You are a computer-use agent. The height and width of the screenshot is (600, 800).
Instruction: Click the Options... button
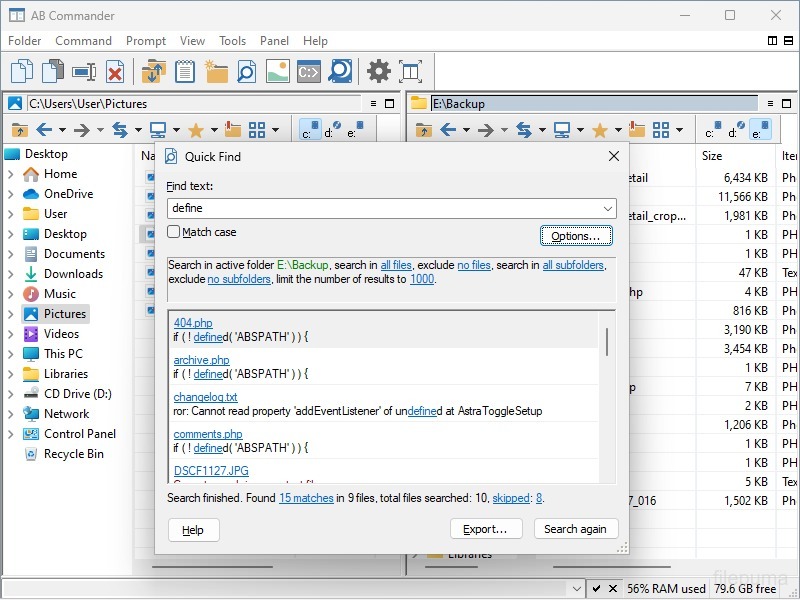575,236
